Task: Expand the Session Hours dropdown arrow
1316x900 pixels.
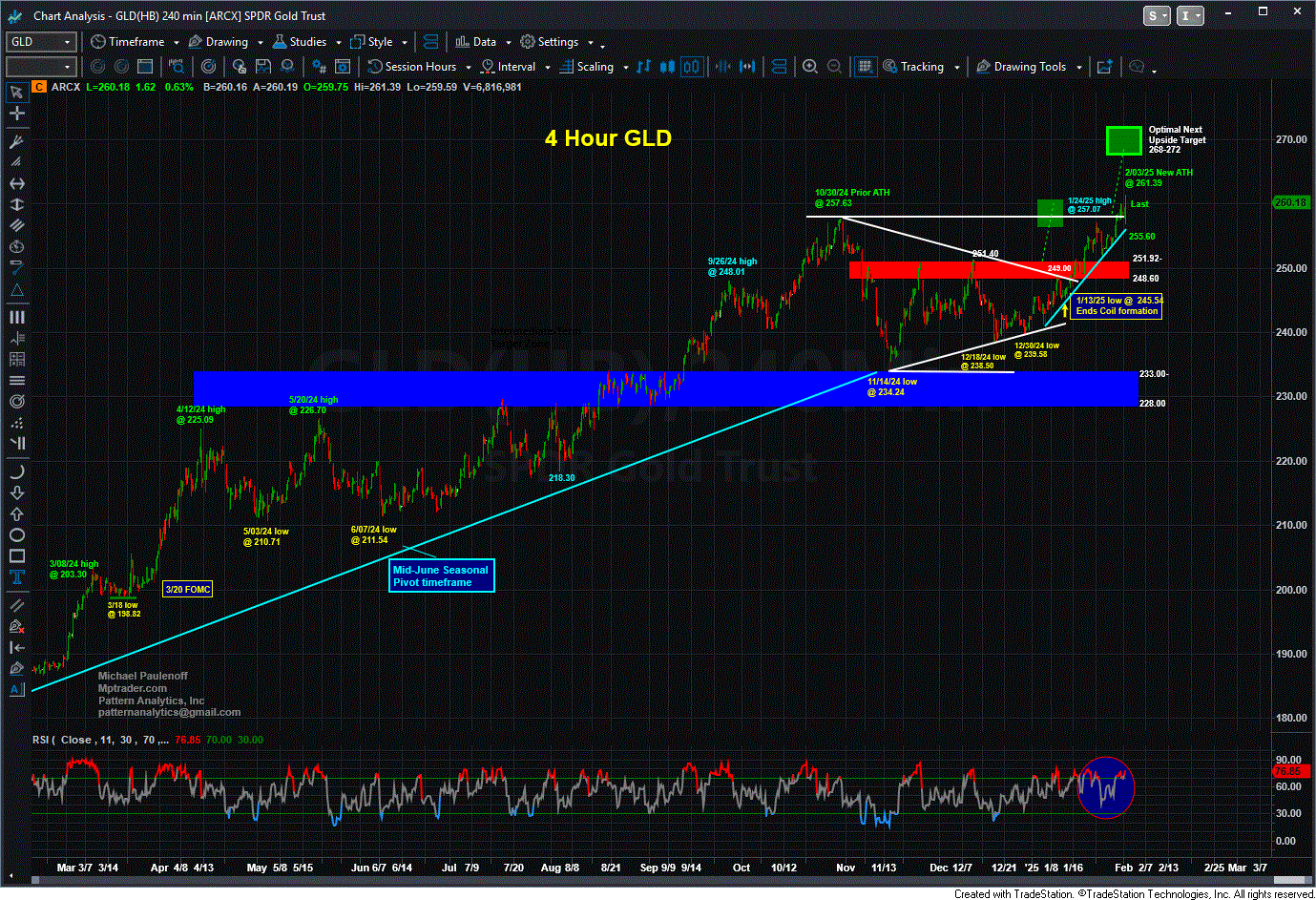Action: pos(467,67)
